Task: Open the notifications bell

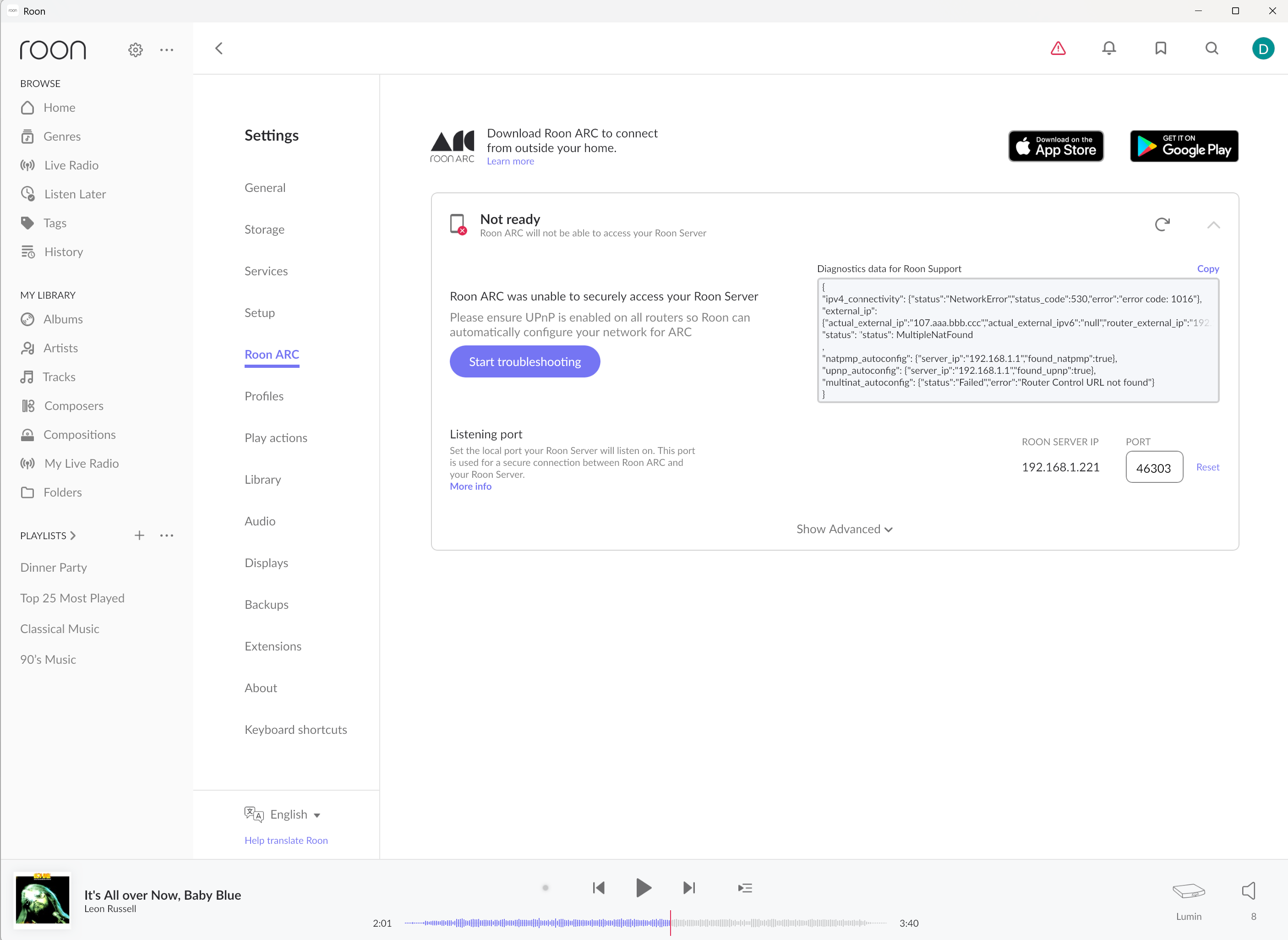Action: (x=1109, y=49)
